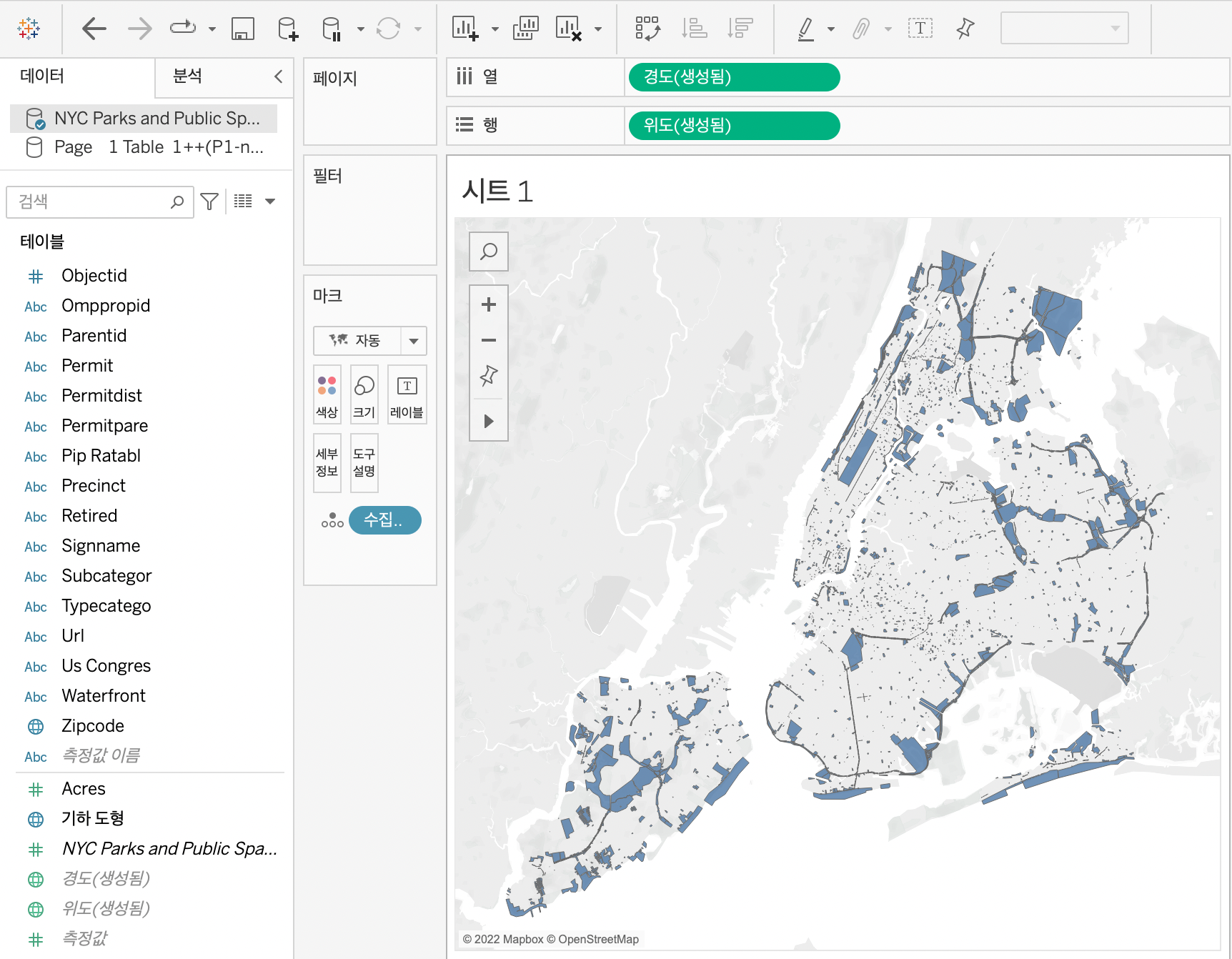Click the Sort ascending toolbar icon
This screenshot has width=1232, height=959.
pyautogui.click(x=694, y=29)
